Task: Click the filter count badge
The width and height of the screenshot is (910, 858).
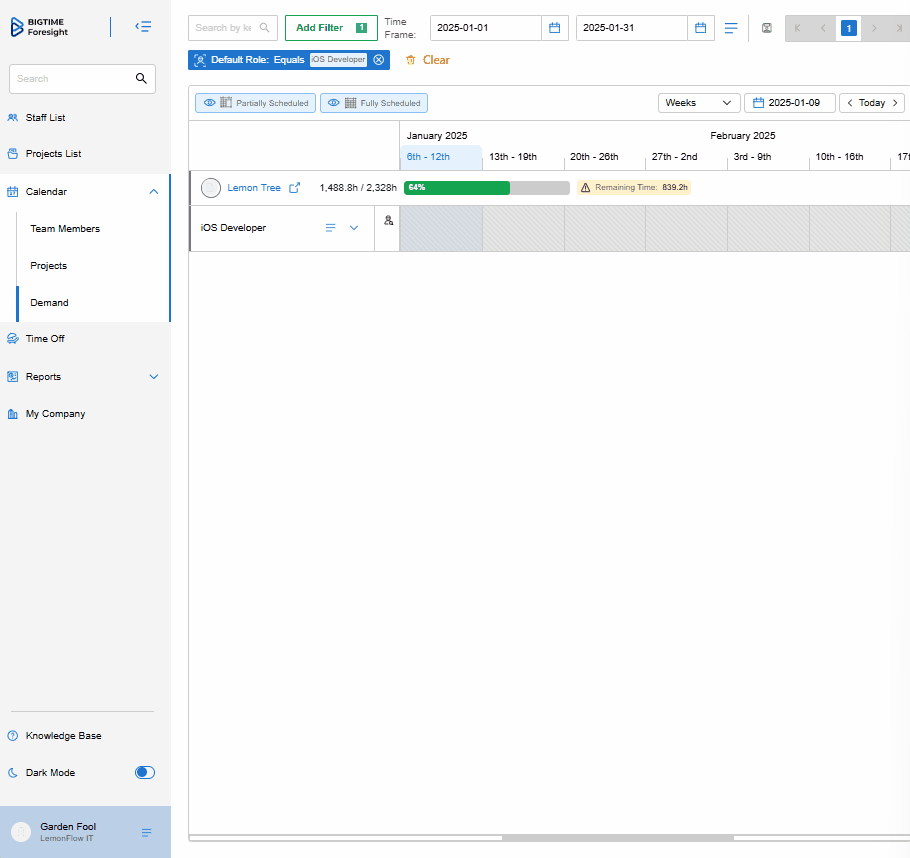Action: (x=361, y=28)
